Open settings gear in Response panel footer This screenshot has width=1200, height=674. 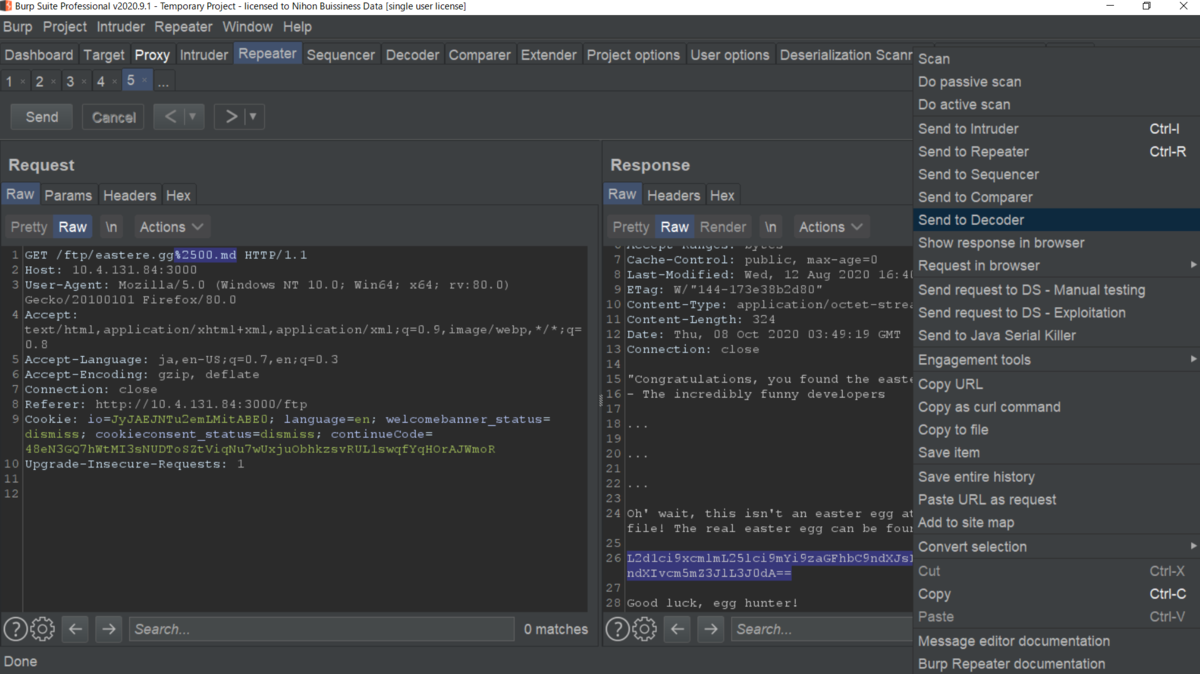point(644,629)
